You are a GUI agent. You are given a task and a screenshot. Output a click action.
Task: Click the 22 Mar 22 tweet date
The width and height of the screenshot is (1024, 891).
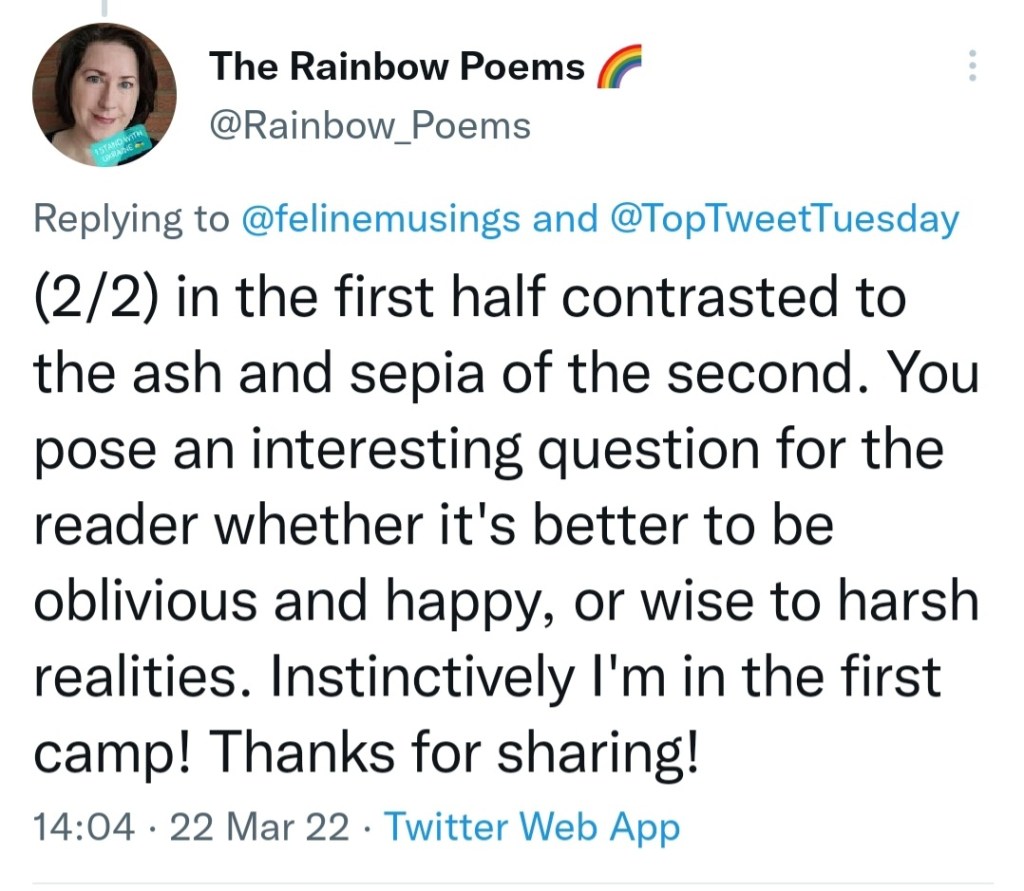coord(260,828)
